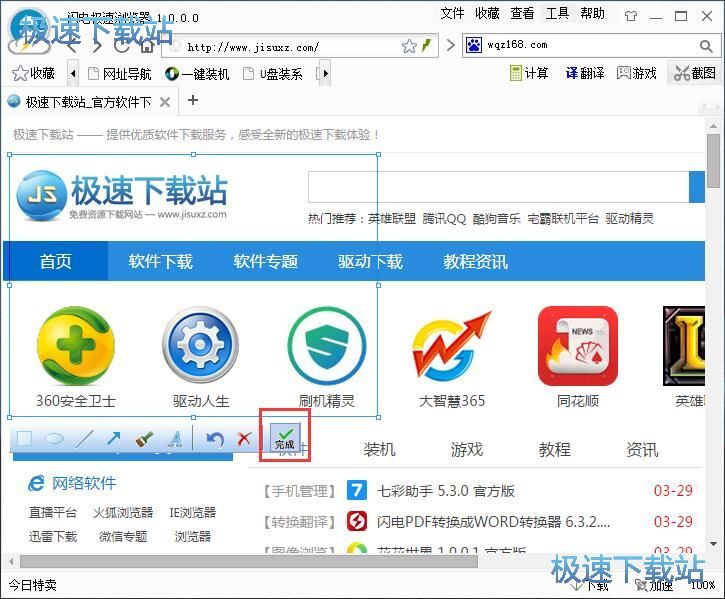Screen dimensions: 725x599
Task: Click the webpage search input box
Action: 498,187
